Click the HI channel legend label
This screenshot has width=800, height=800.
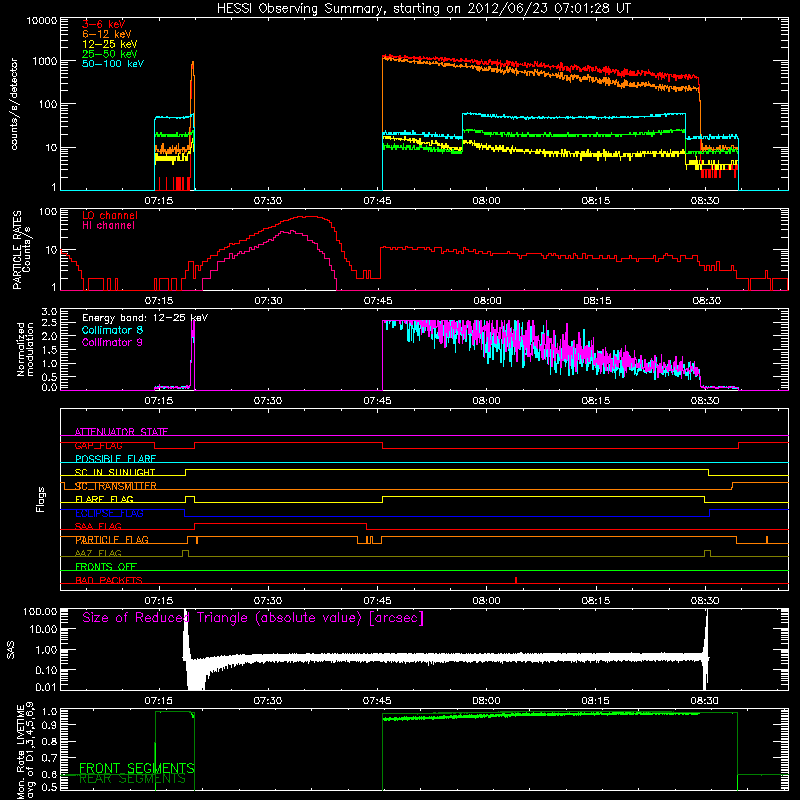click(108, 226)
